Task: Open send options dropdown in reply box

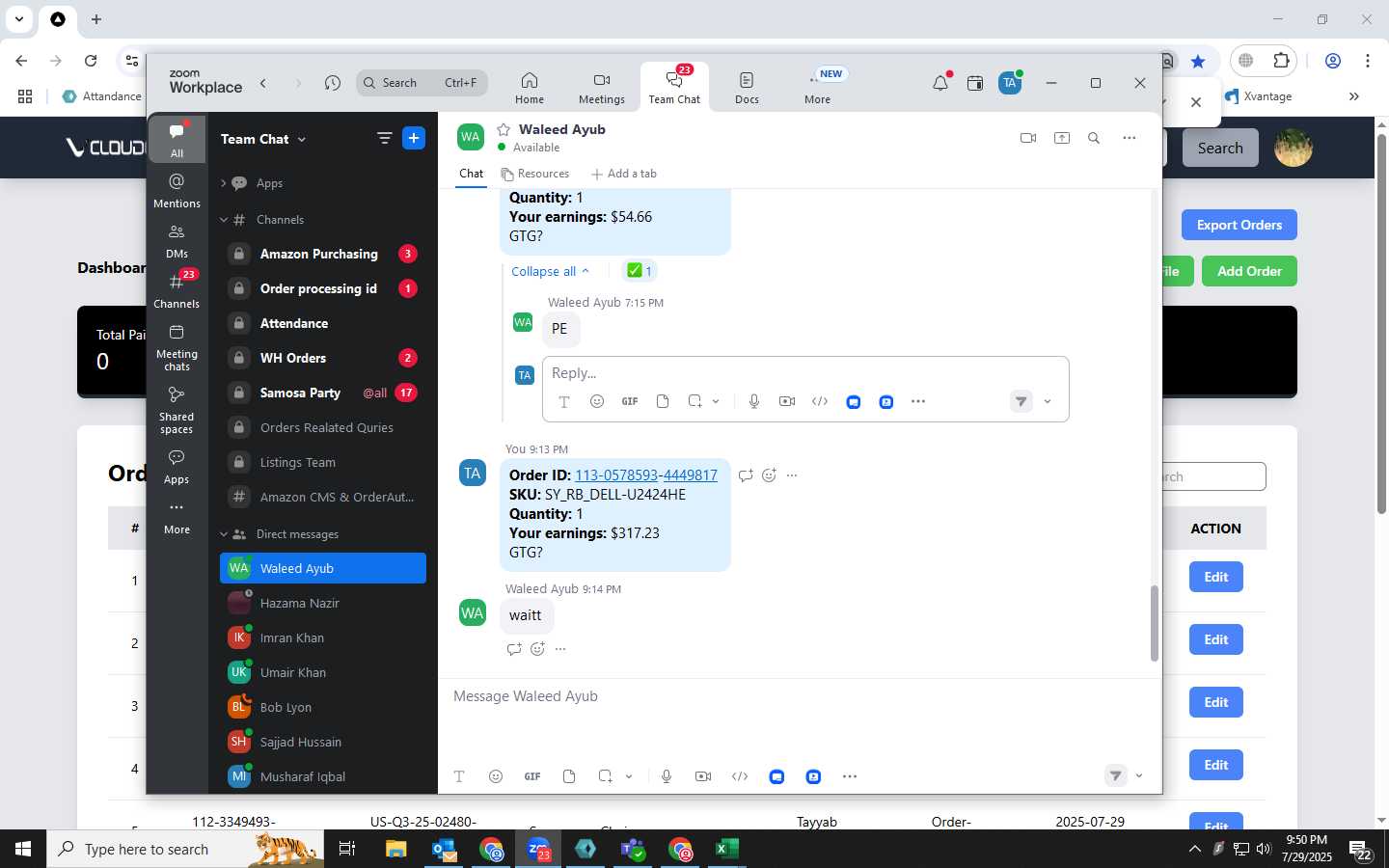Action: click(1048, 401)
